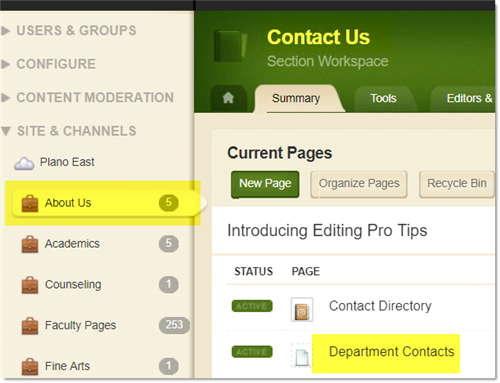
Task: Click the Faculty Pages 253 badge
Action: 174,325
